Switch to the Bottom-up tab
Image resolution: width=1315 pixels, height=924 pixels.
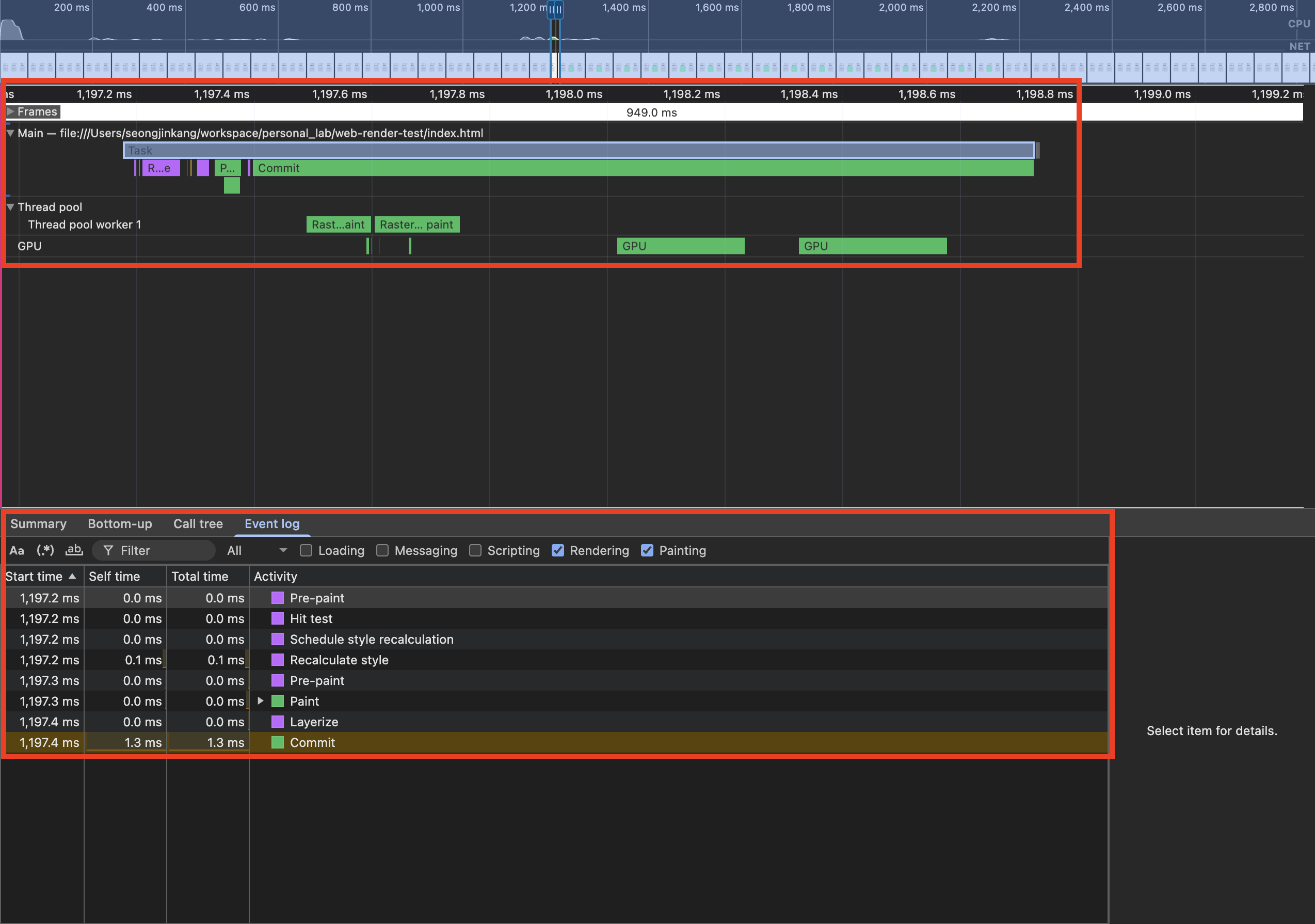click(x=120, y=523)
